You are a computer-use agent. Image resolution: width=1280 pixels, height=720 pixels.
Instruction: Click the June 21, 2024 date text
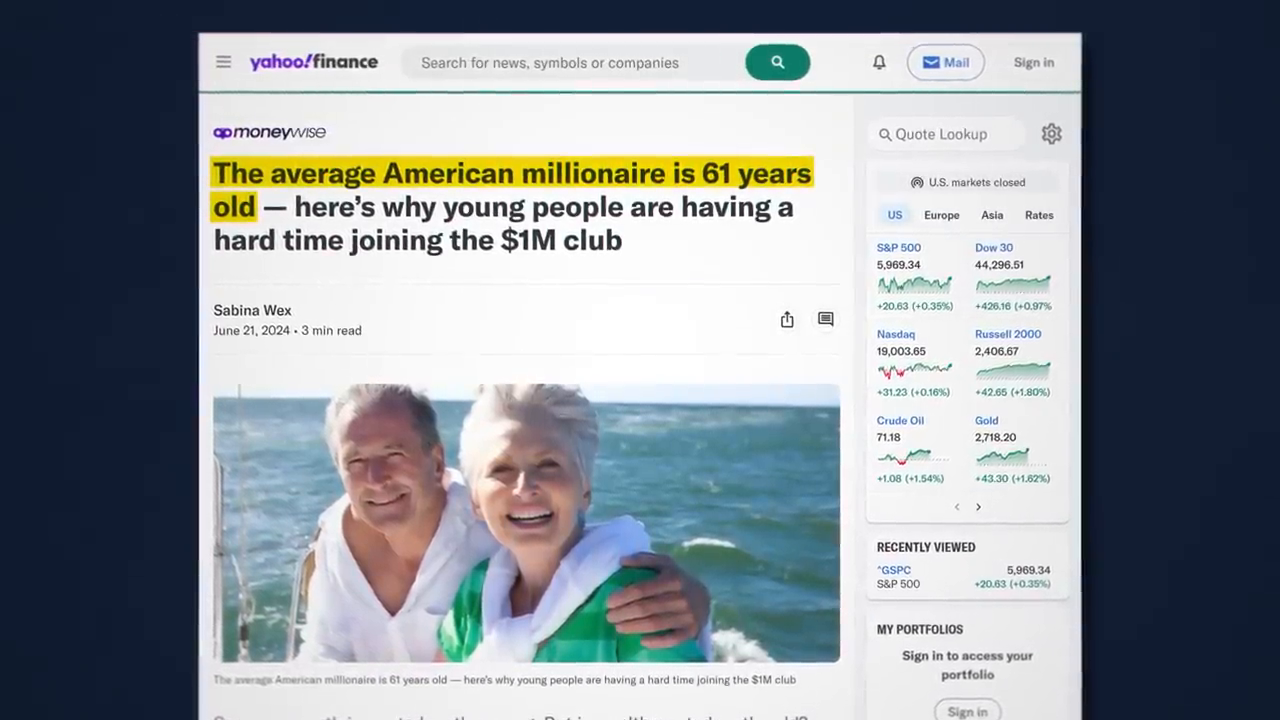[x=251, y=330]
